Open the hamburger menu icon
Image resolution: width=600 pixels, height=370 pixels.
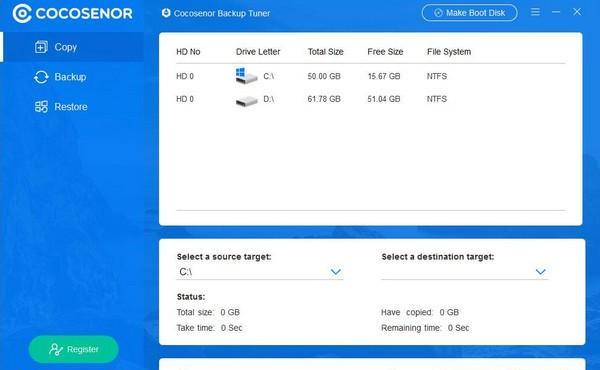[x=535, y=12]
